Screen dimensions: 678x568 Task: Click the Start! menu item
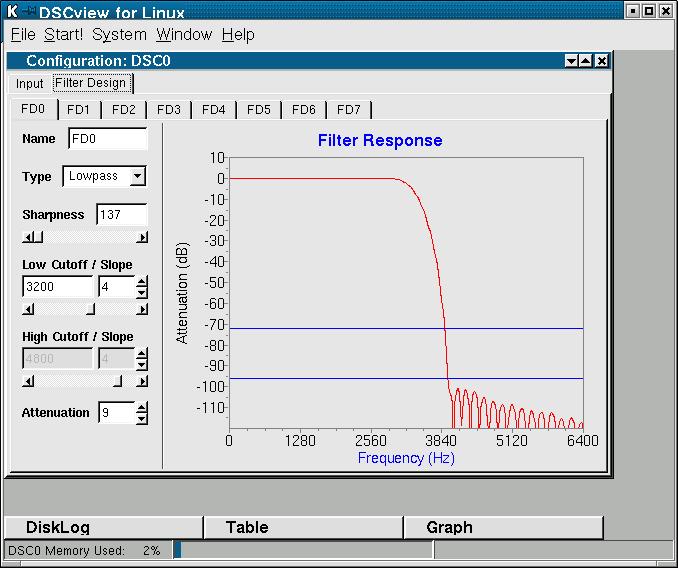(x=64, y=34)
